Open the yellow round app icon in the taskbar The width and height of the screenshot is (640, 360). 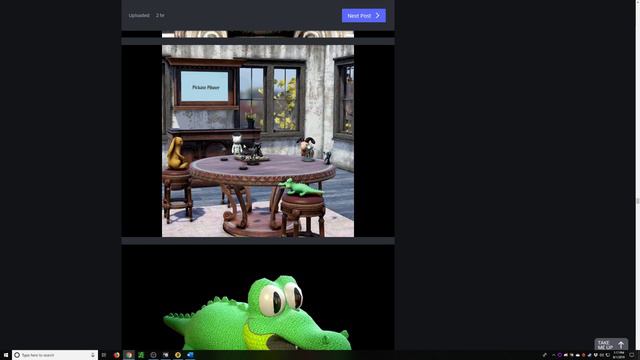178,355
